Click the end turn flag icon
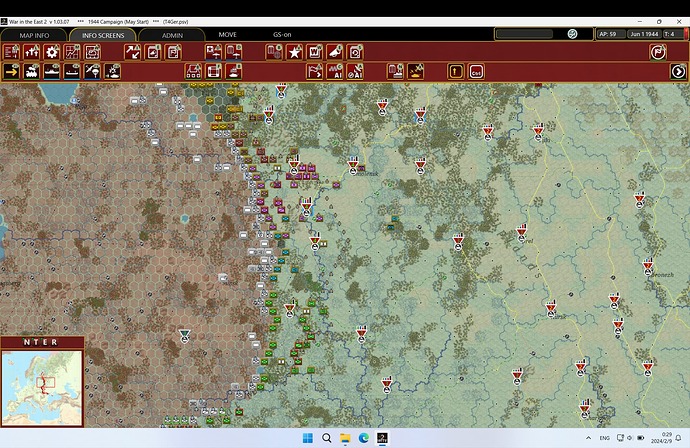 pyautogui.click(x=658, y=52)
